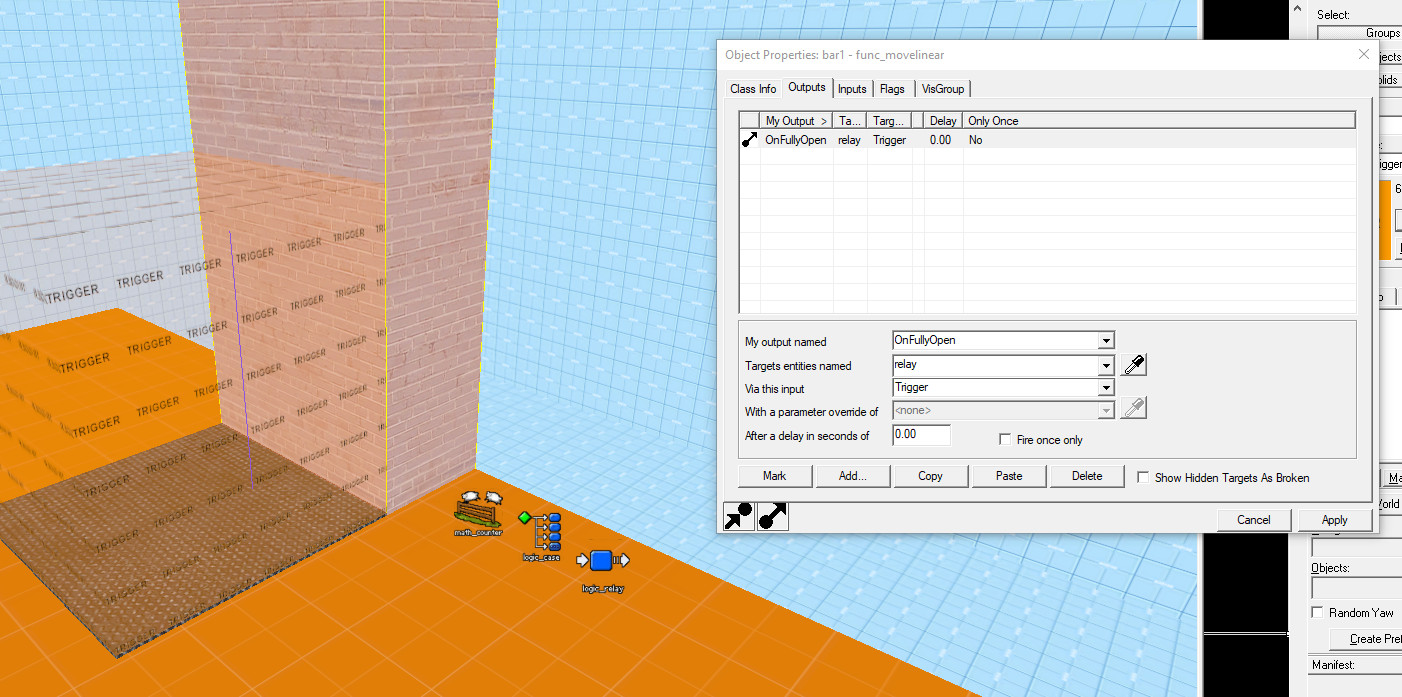Click the delay value field showing 0.00

(x=920, y=434)
